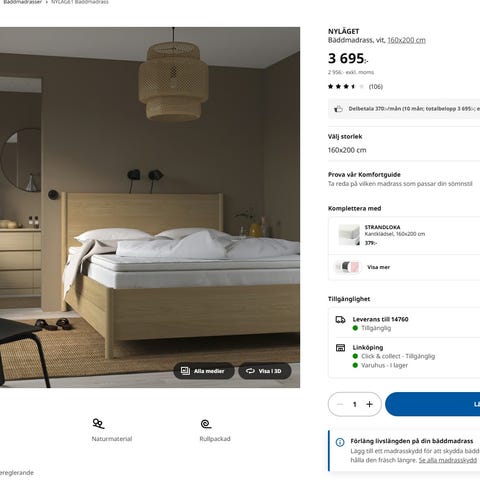Open the Alla medier gallery button
Image resolution: width=480 pixels, height=480 pixels.
pos(204,371)
